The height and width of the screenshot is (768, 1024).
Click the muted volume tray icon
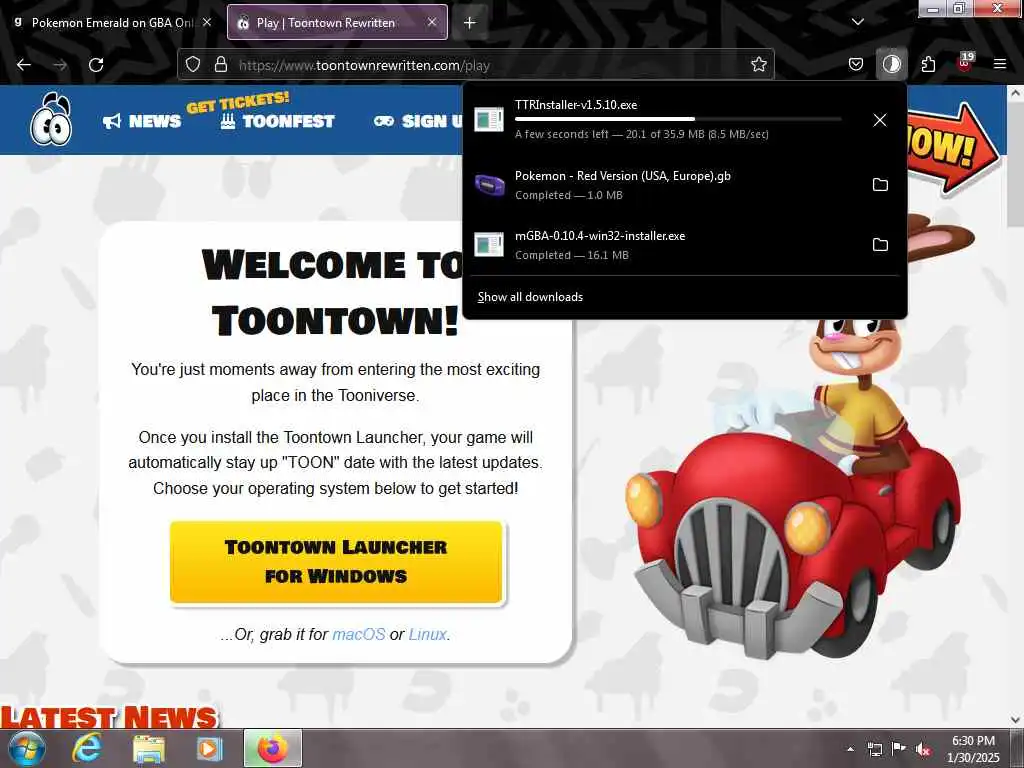(x=923, y=749)
